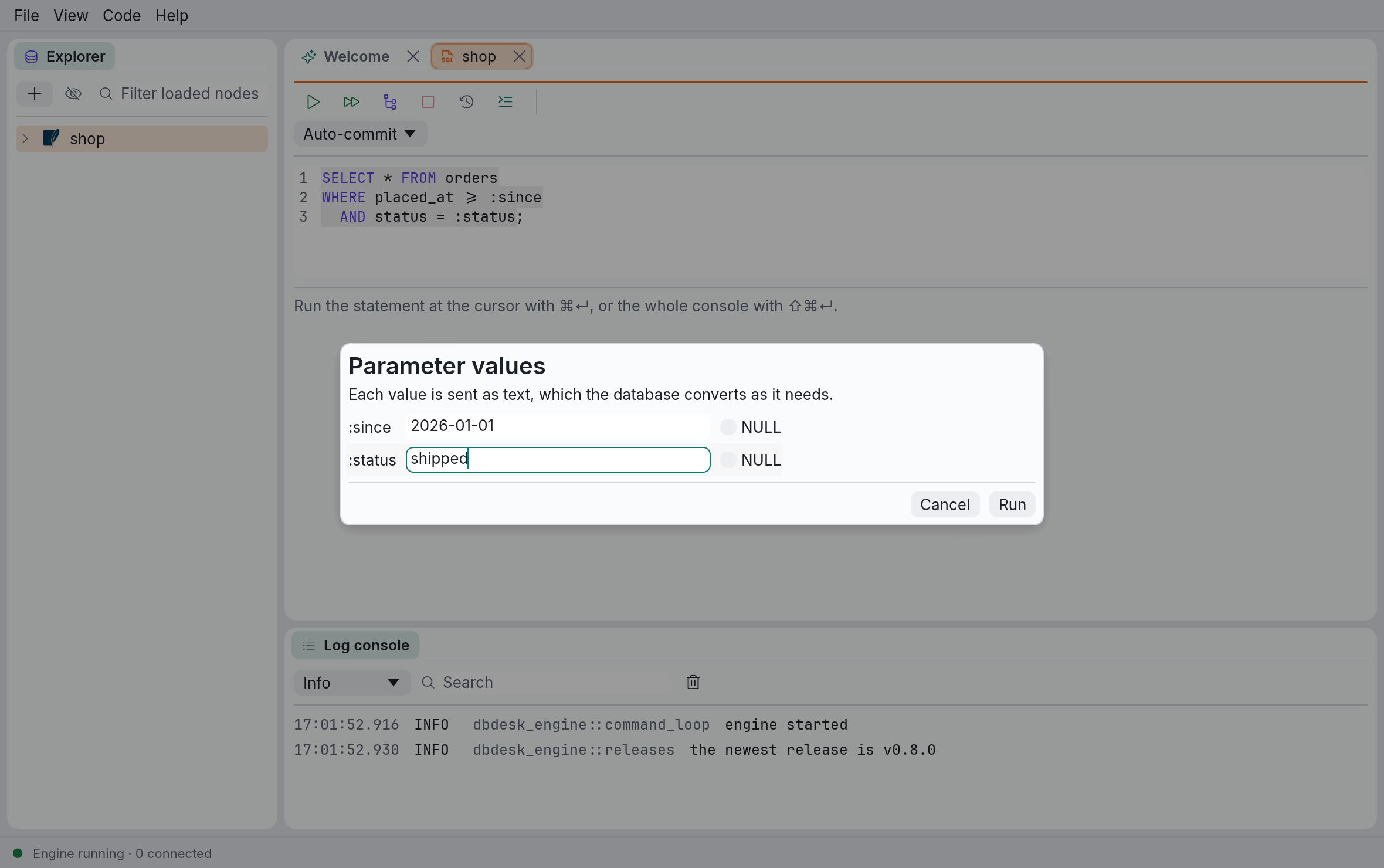Click log entry 'engine started'
The image size is (1384, 868).
coord(786,725)
